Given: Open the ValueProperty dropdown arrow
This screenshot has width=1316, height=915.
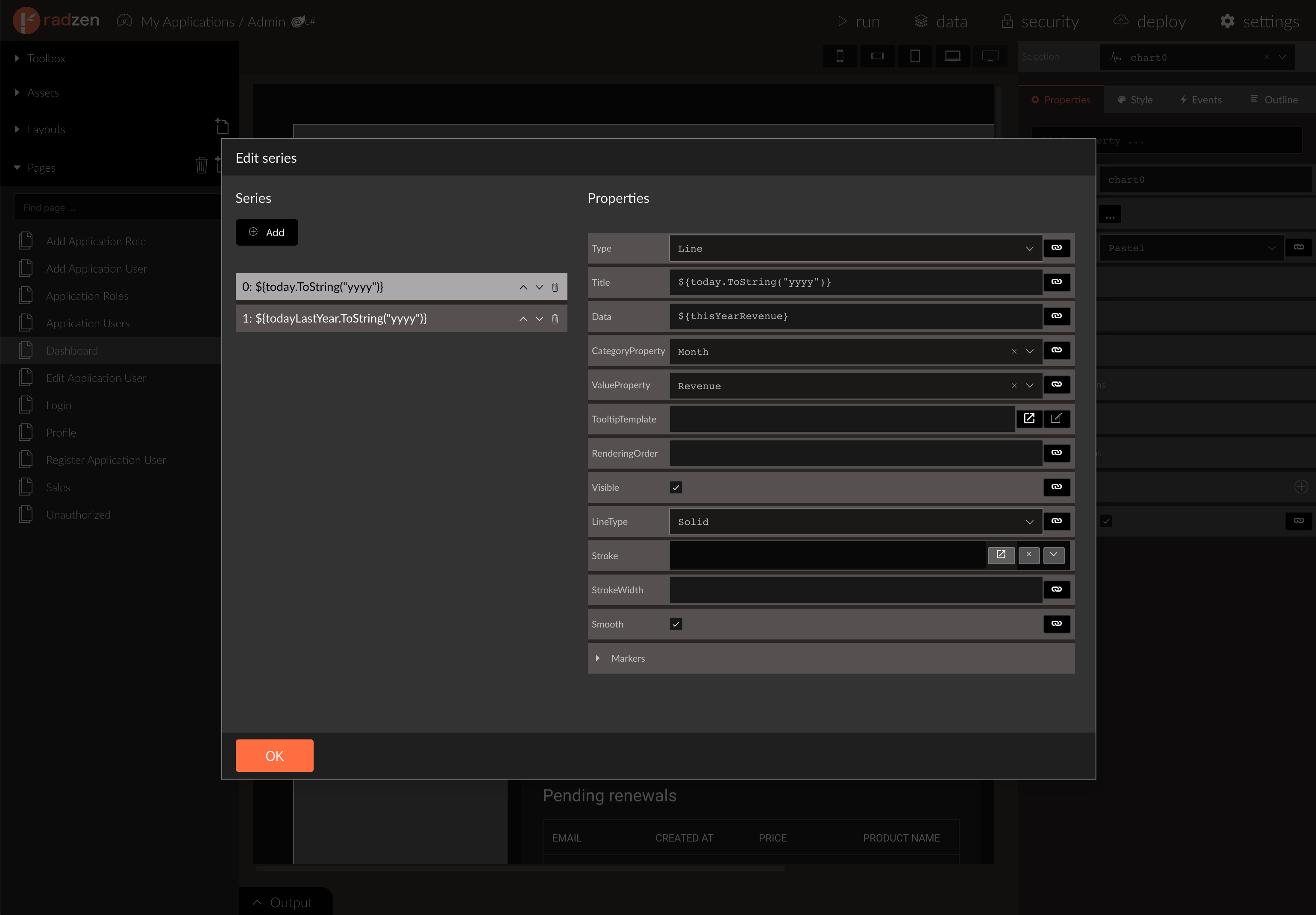Looking at the screenshot, I should [1029, 386].
